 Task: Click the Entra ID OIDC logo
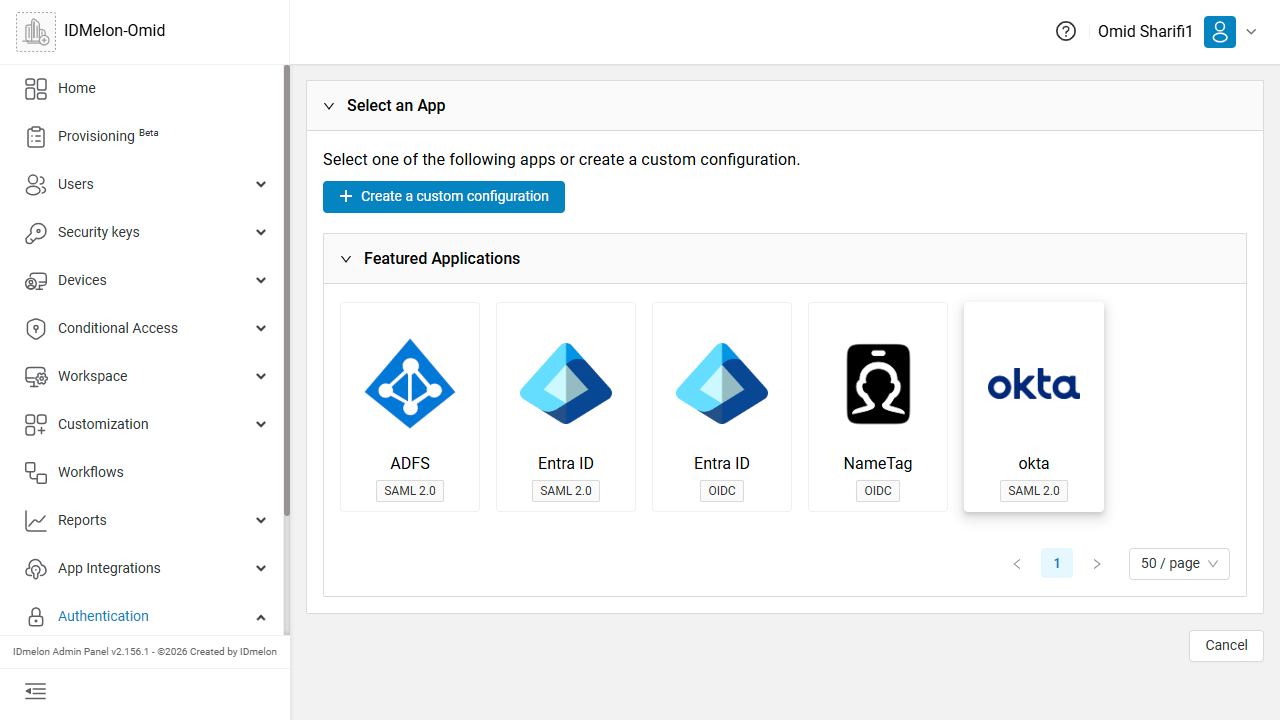(722, 384)
